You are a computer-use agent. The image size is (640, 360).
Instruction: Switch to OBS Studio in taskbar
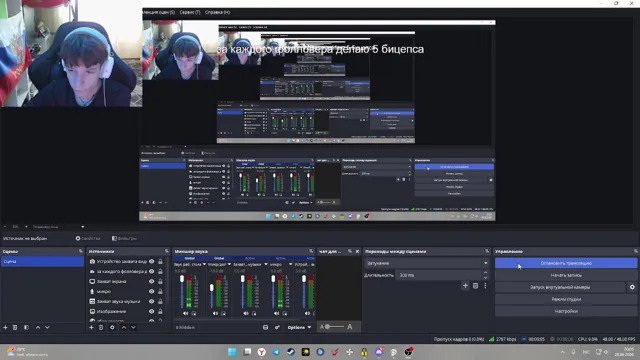[x=408, y=352]
